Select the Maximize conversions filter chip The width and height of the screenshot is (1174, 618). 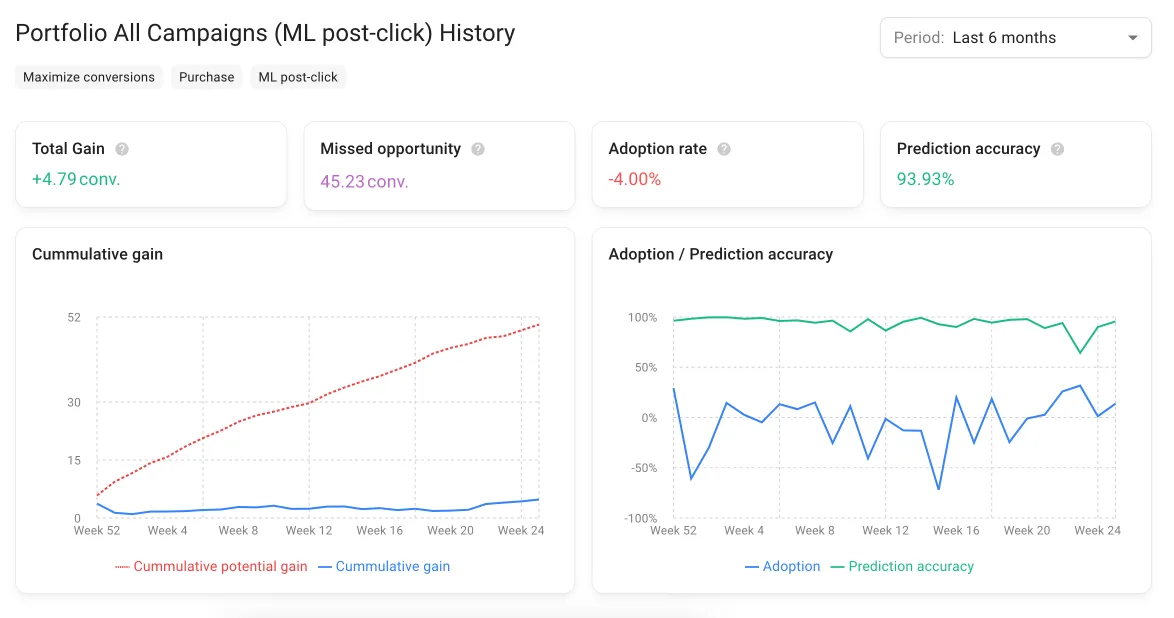[88, 76]
